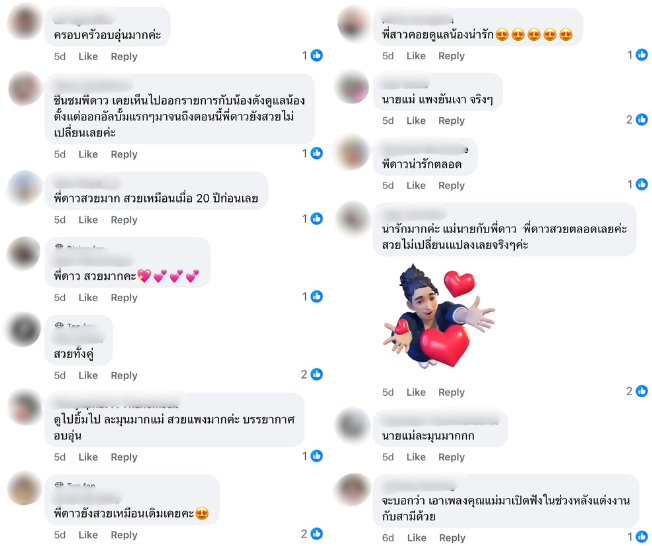This screenshot has height=546, width=652.
Task: Reply to 'ดูไปยิ้มไป ละมุนมากแม่' comment
Action: pos(124,457)
